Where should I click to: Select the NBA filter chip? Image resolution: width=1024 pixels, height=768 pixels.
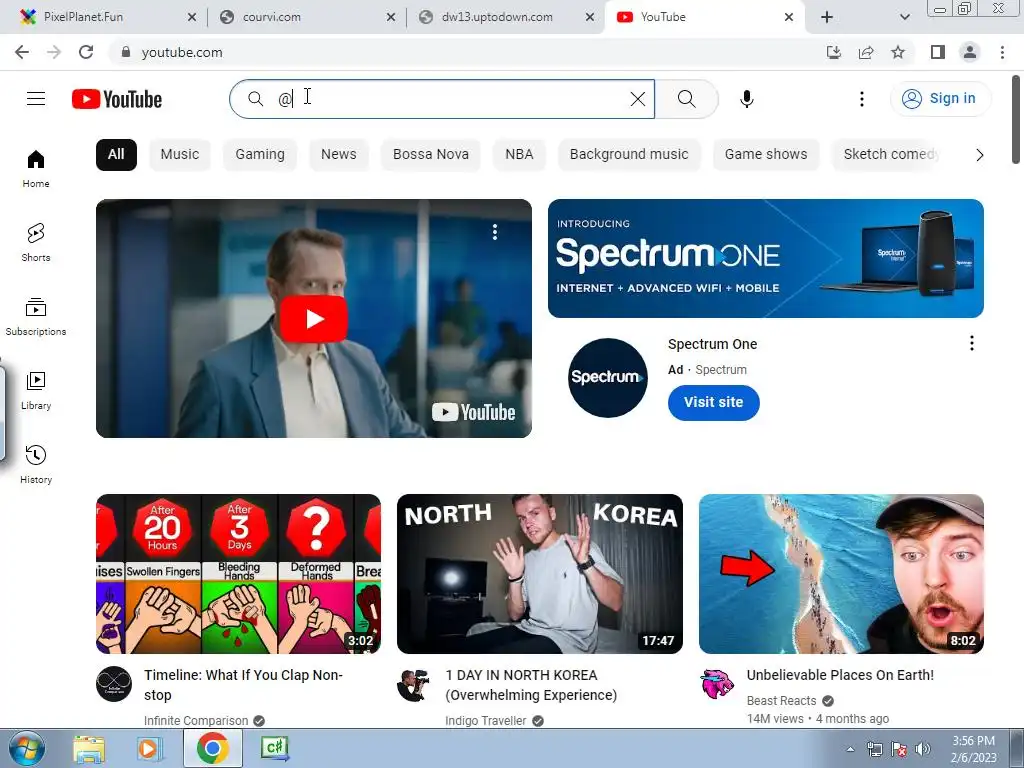tap(519, 155)
